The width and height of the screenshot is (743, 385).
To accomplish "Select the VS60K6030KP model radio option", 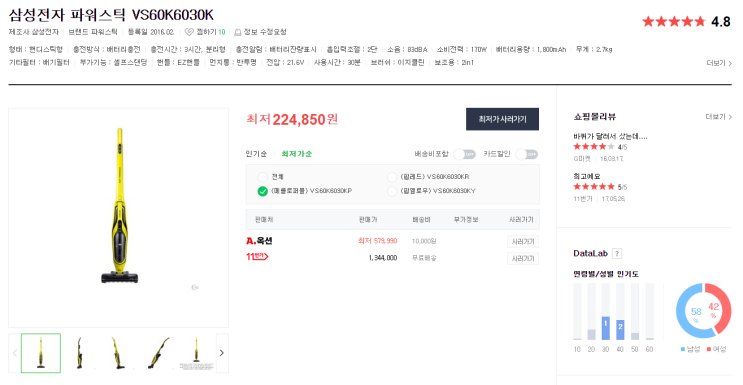I will coord(263,191).
